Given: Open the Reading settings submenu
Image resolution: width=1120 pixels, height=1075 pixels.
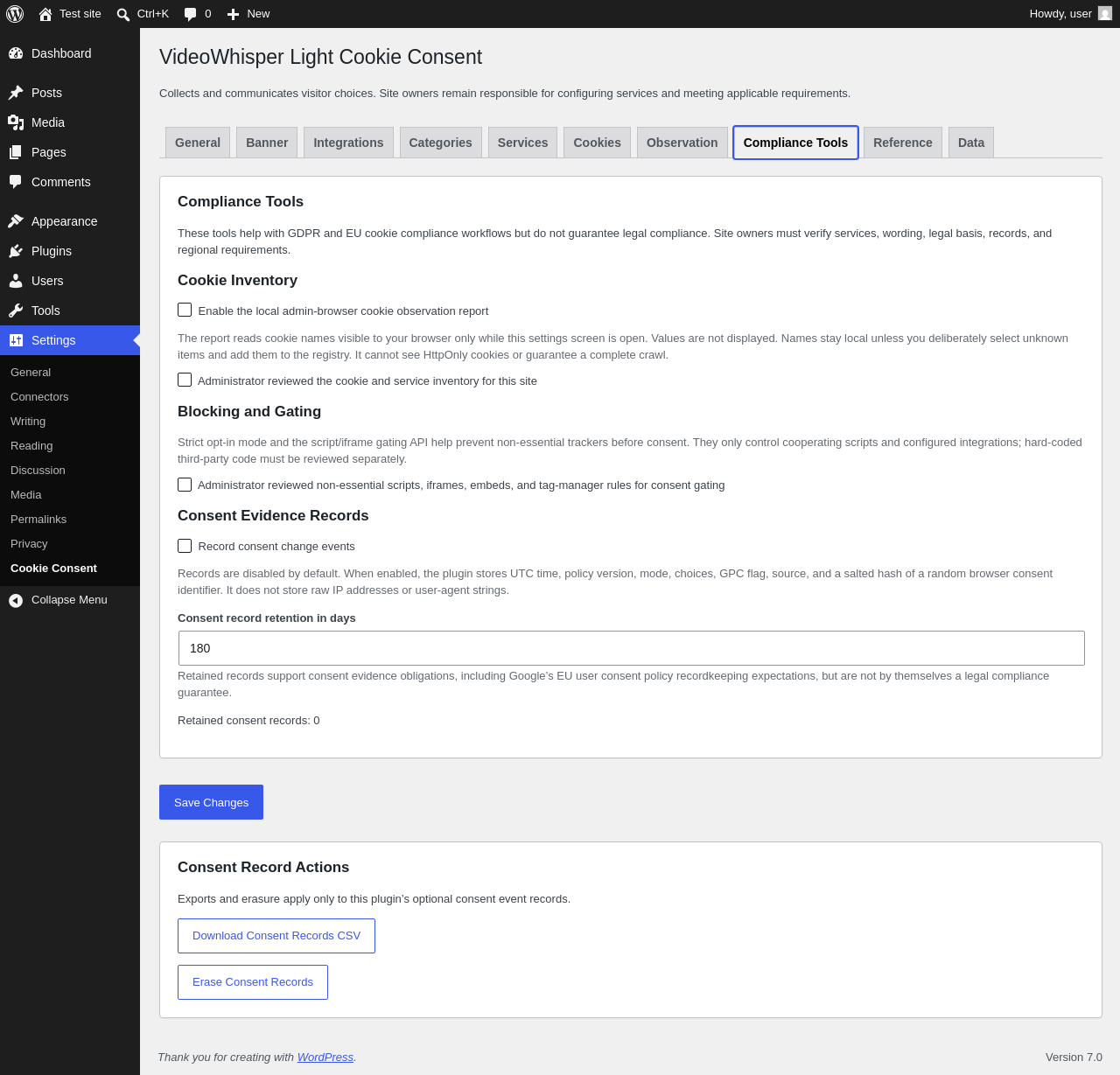Looking at the screenshot, I should tap(31, 446).
